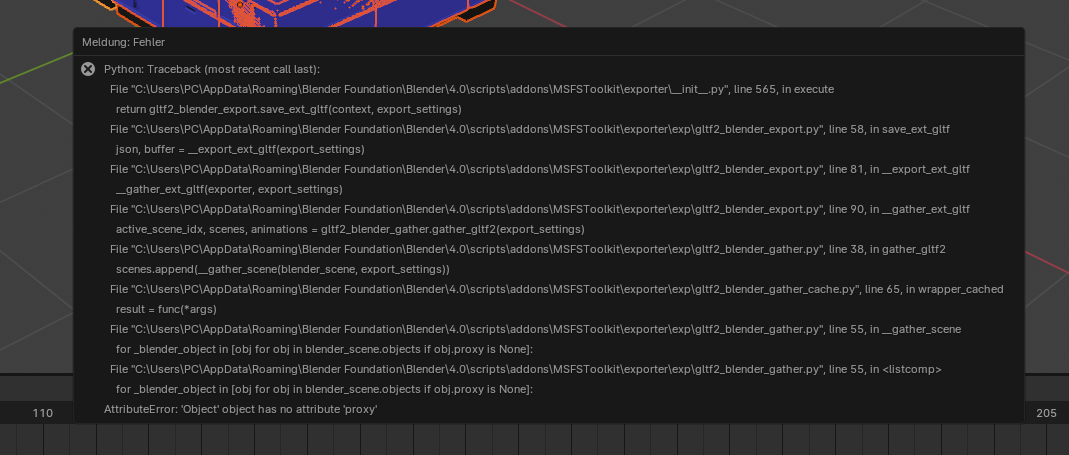Click the traceback line ending 'in <listcomp>'

pyautogui.click(x=526, y=369)
